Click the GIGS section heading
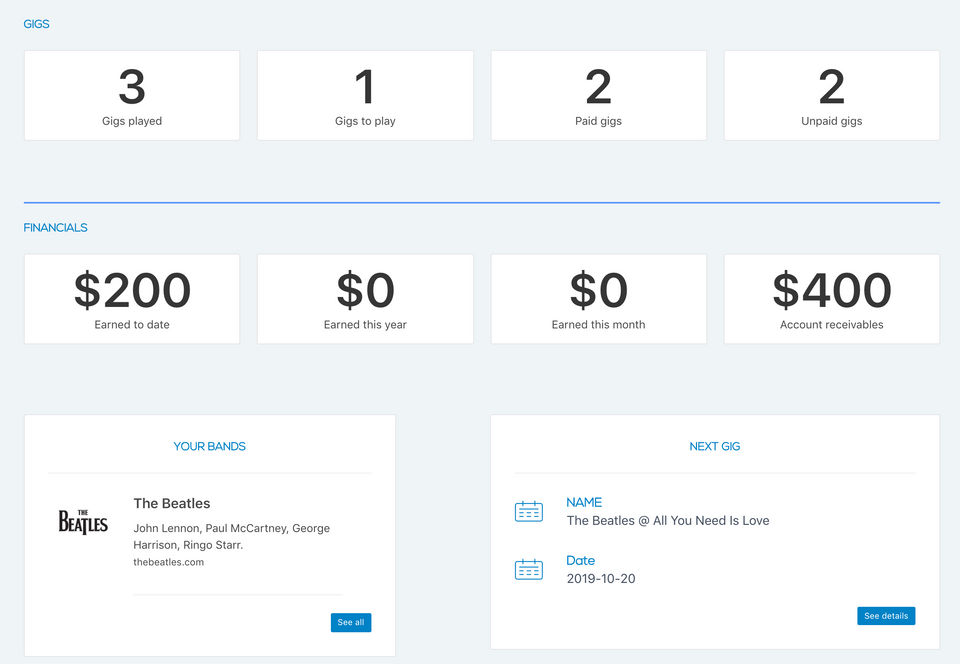The width and height of the screenshot is (960, 664). point(36,24)
